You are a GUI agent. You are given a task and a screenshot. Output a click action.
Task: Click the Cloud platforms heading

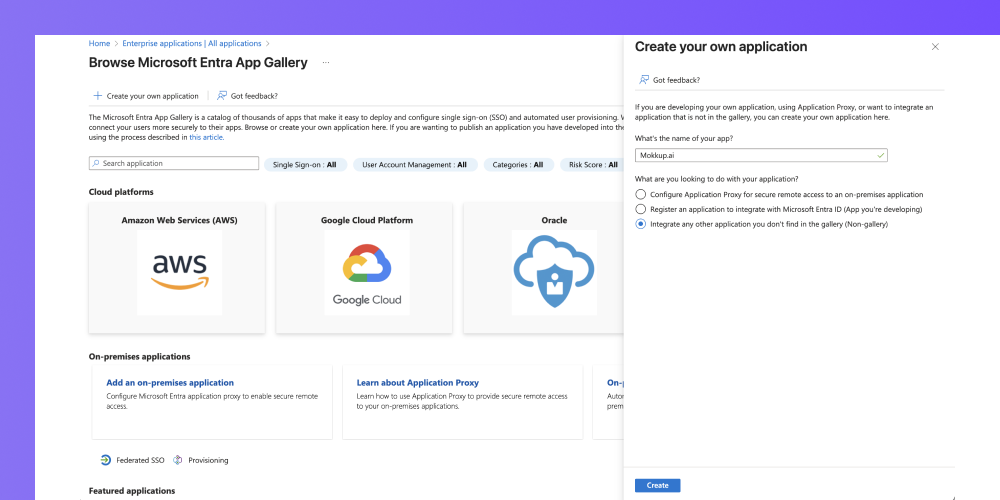pos(121,192)
